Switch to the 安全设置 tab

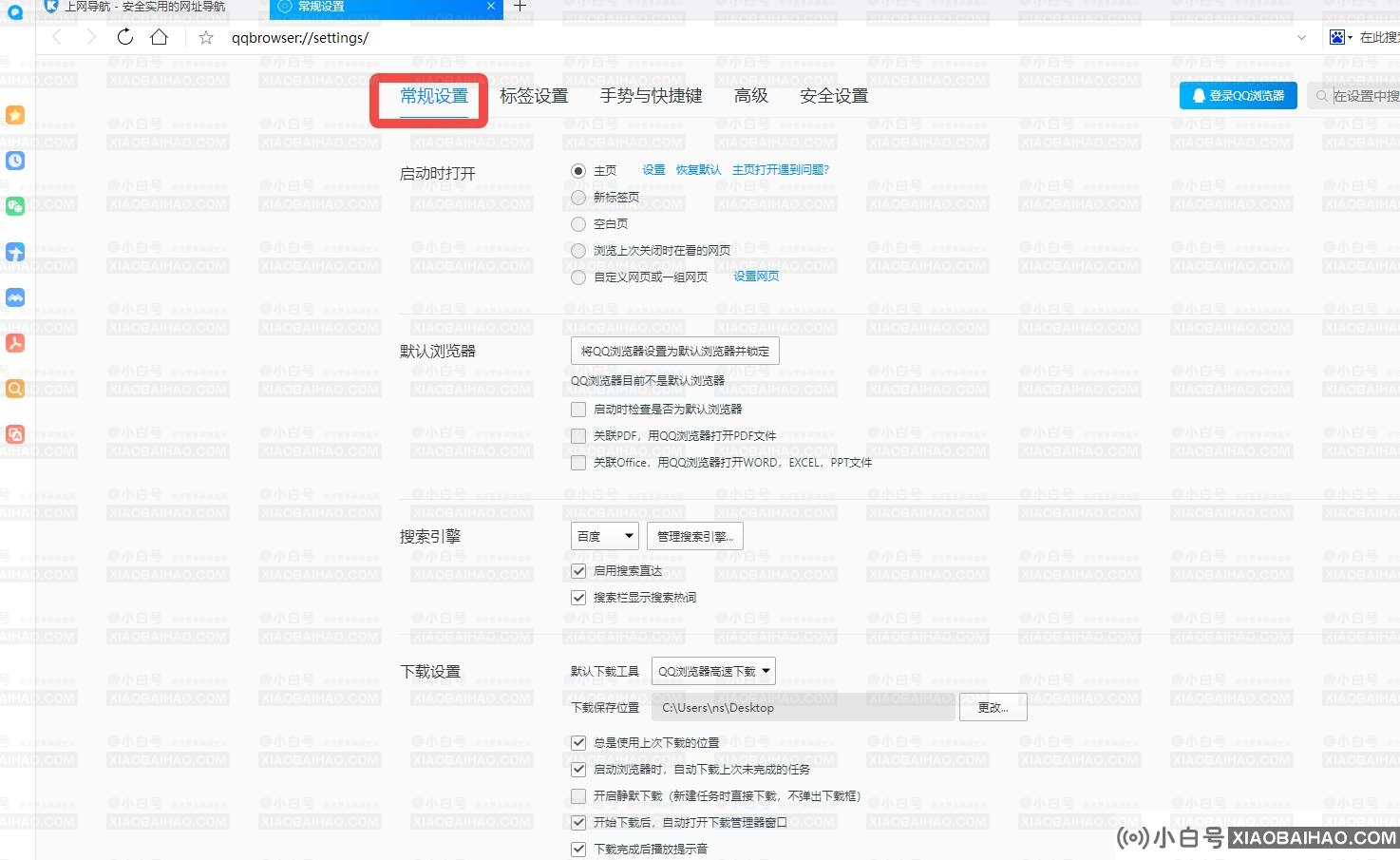point(834,96)
